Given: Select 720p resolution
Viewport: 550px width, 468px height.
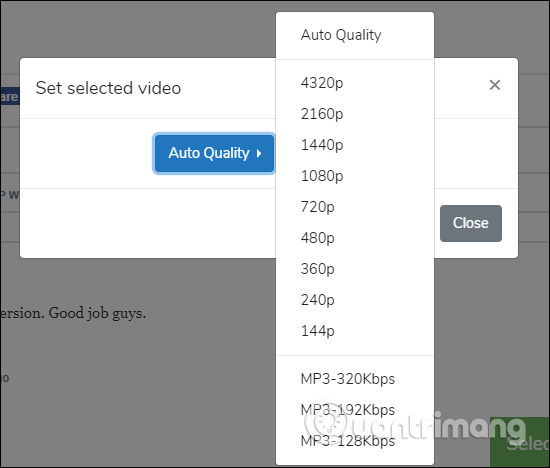Looking at the screenshot, I should (355, 207).
